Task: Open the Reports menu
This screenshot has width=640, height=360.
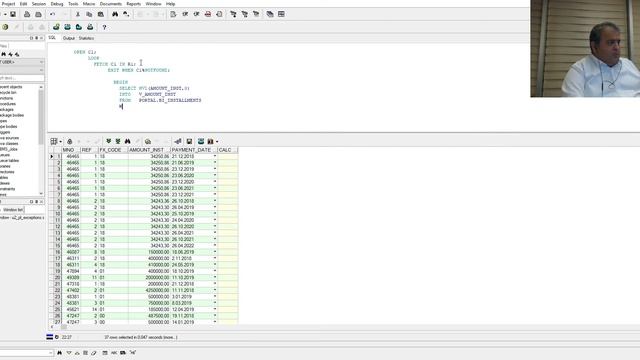Action: (x=133, y=4)
